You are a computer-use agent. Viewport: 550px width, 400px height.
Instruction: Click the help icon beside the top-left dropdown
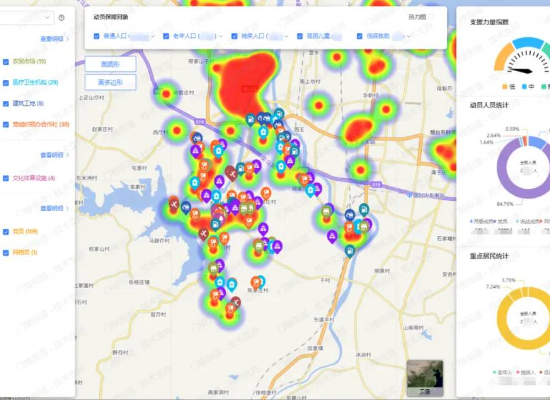click(x=61, y=18)
